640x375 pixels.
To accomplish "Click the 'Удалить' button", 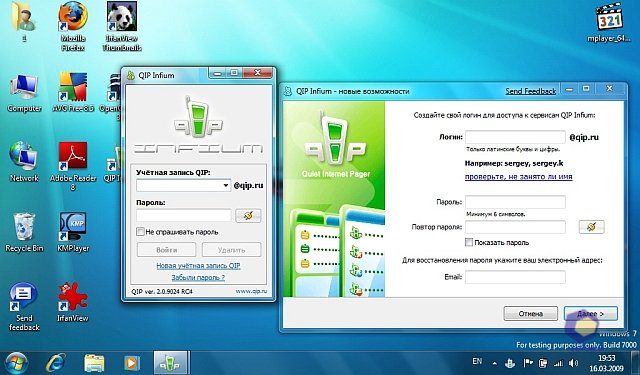I will [231, 250].
